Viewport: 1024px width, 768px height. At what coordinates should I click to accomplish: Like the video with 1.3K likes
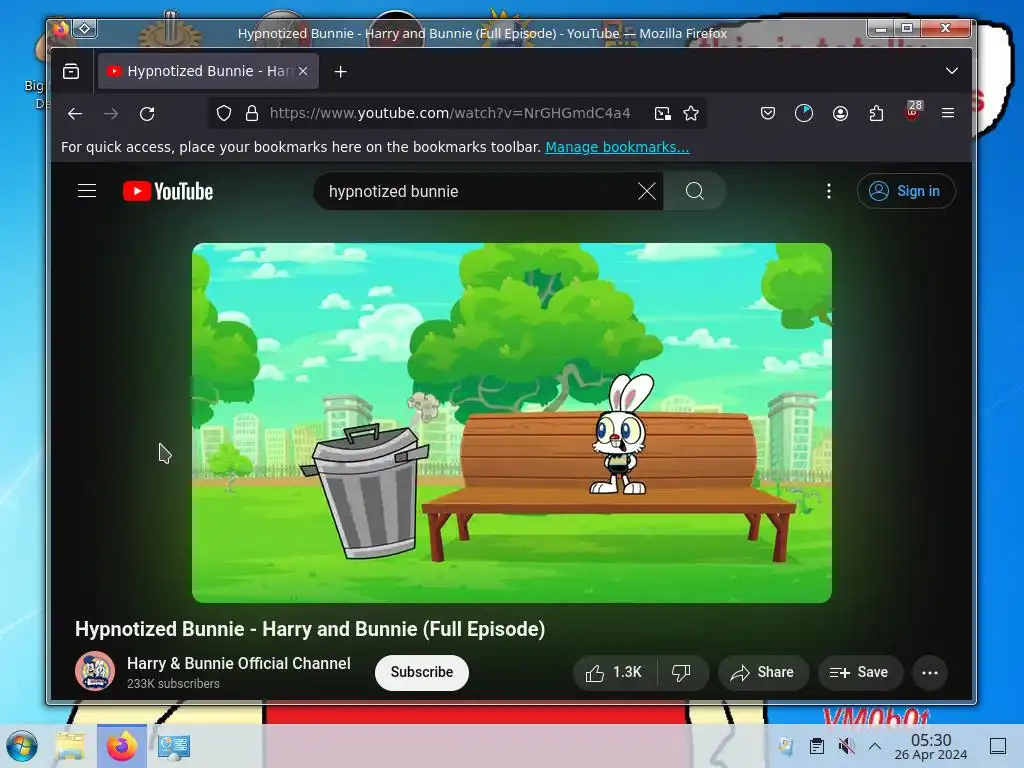tap(614, 673)
